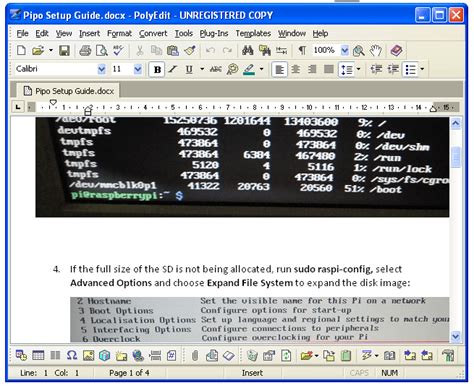Image resolution: width=474 pixels, height=388 pixels.
Task: Click the Paste clipboard icon
Action: 173,51
